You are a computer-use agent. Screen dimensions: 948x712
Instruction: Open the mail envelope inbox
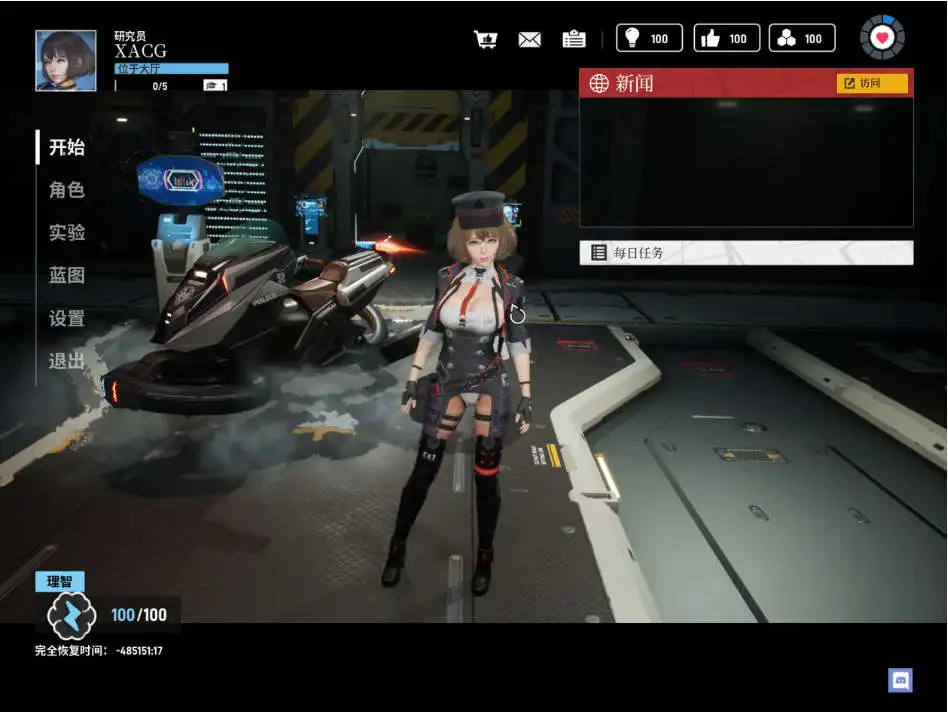[529, 39]
